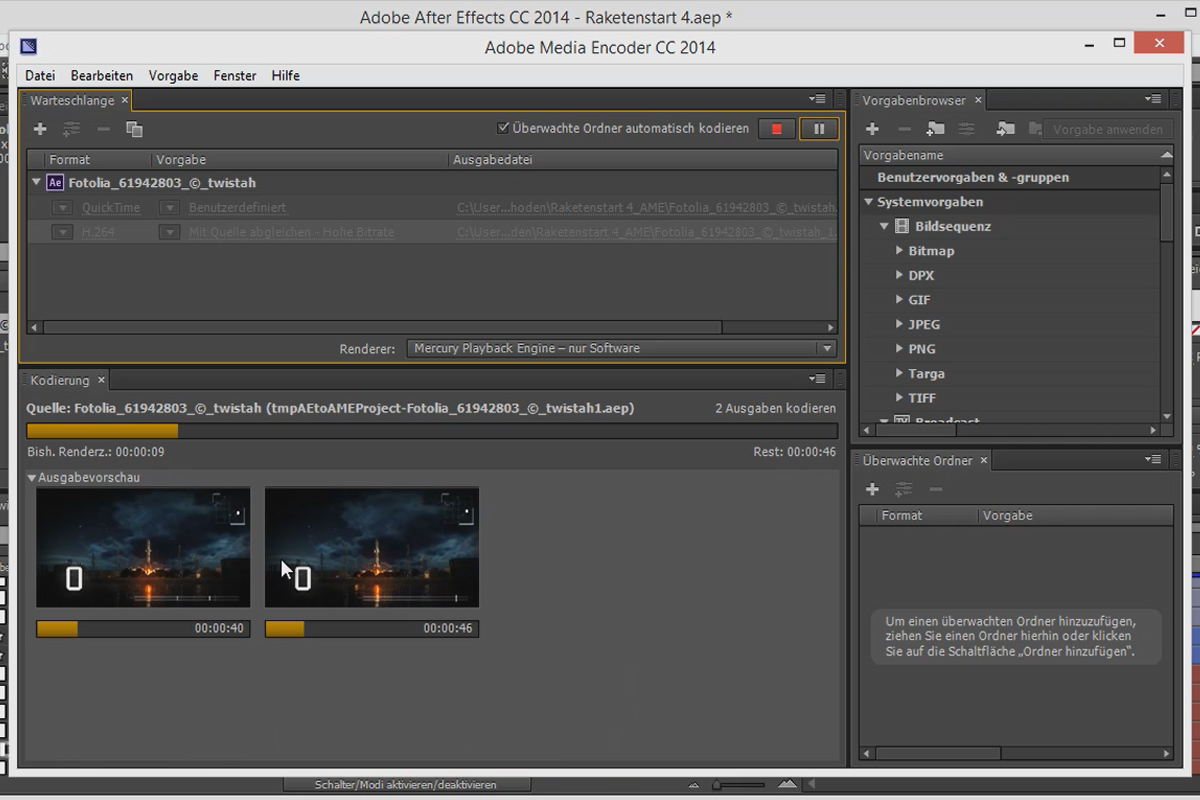Click first output preview thumbnail
Viewport: 1200px width, 800px height.
143,547
